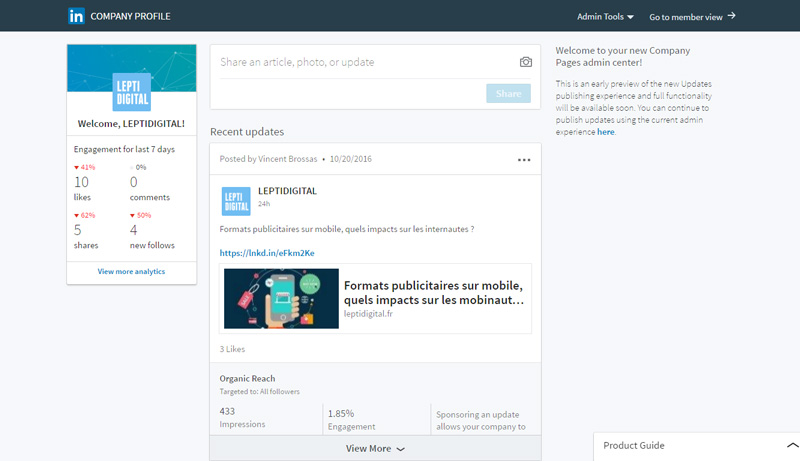Click the 0 comments engagement stat
The width and height of the screenshot is (800, 461).
point(149,189)
